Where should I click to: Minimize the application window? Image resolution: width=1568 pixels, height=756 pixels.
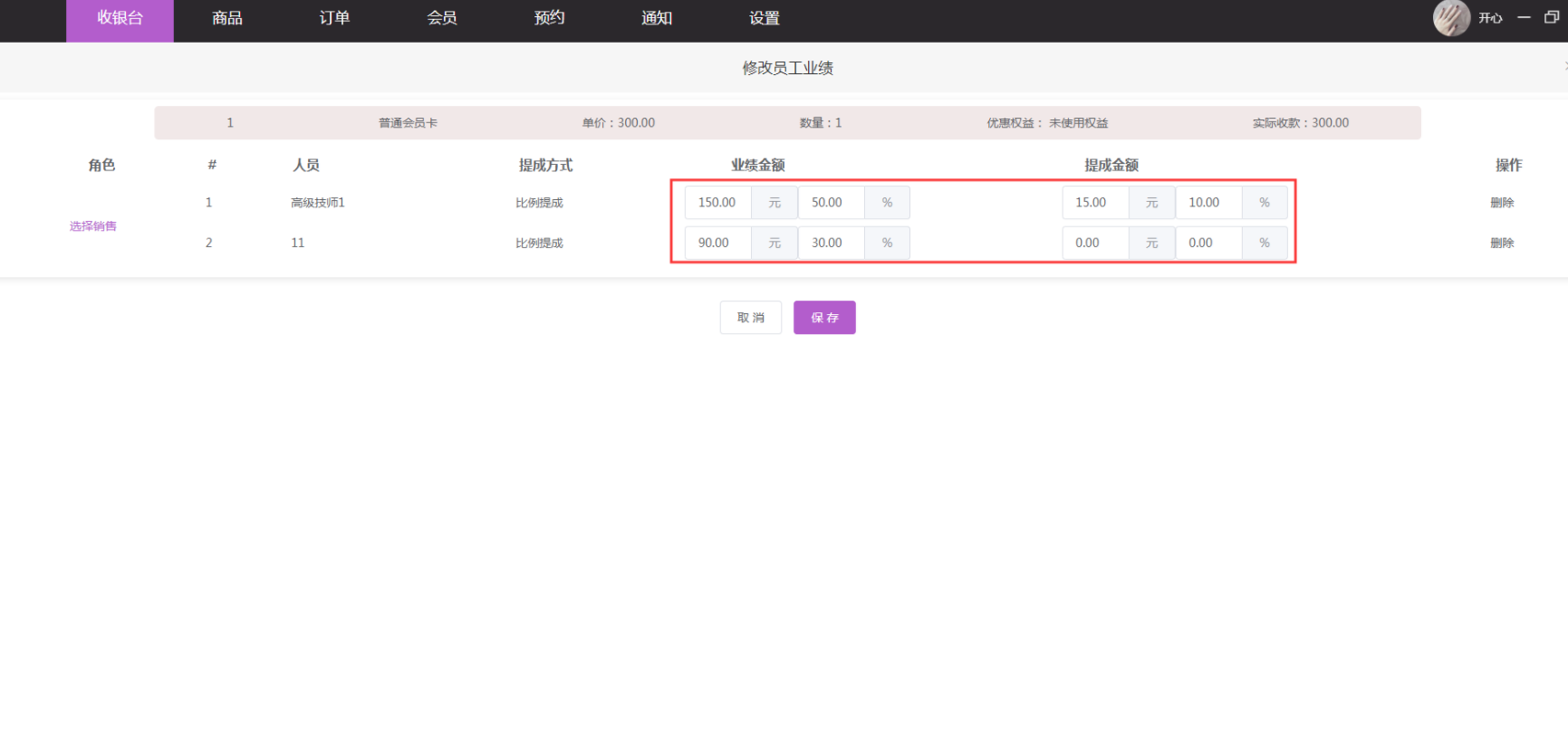point(1525,18)
